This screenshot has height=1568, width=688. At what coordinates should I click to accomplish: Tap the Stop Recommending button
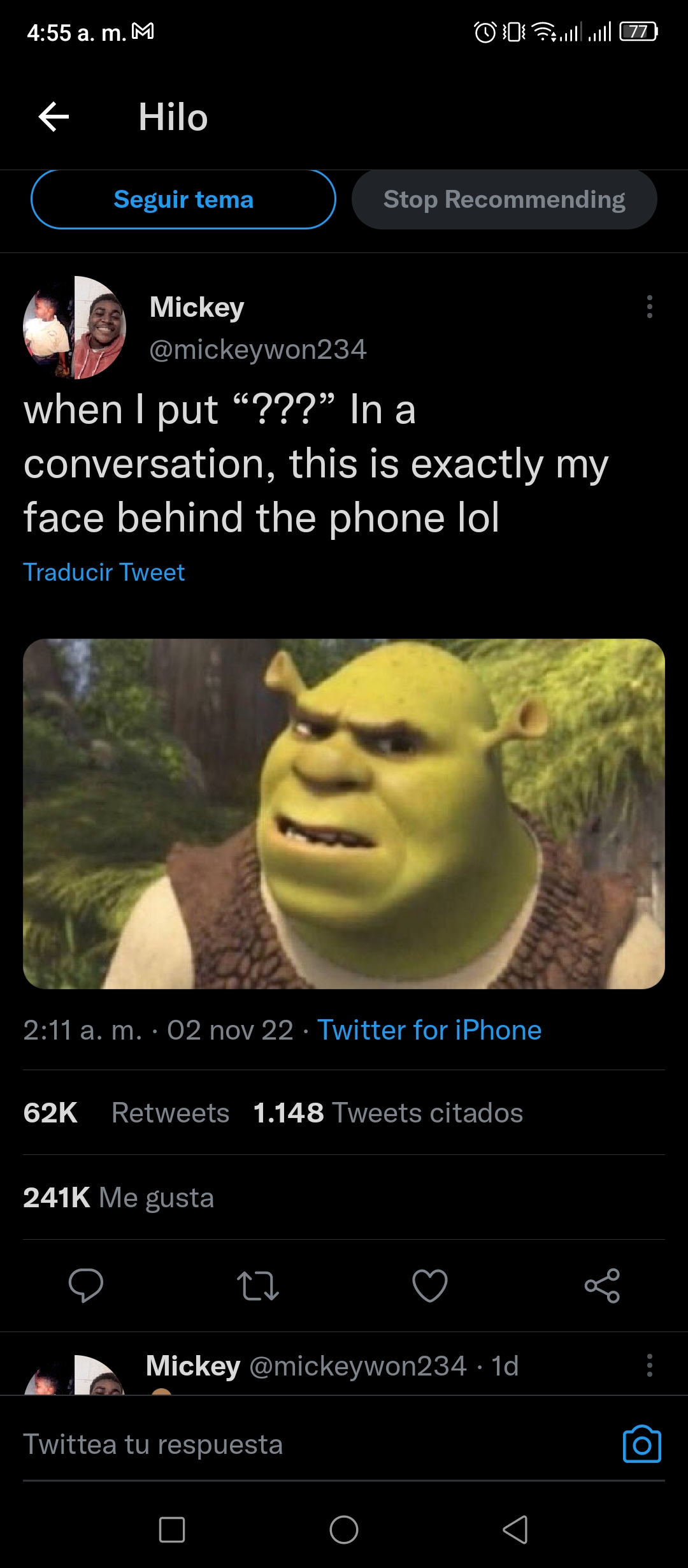(x=504, y=200)
